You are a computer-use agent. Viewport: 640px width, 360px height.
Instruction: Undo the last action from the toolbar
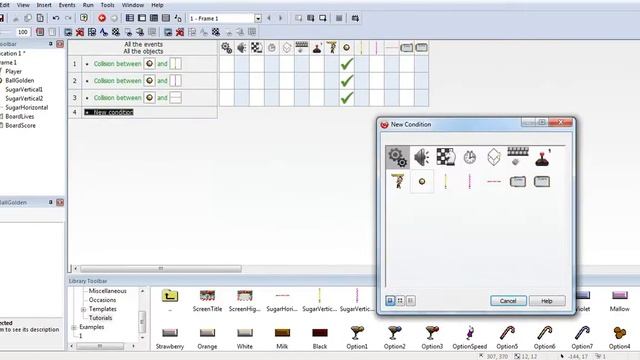pos(56,18)
